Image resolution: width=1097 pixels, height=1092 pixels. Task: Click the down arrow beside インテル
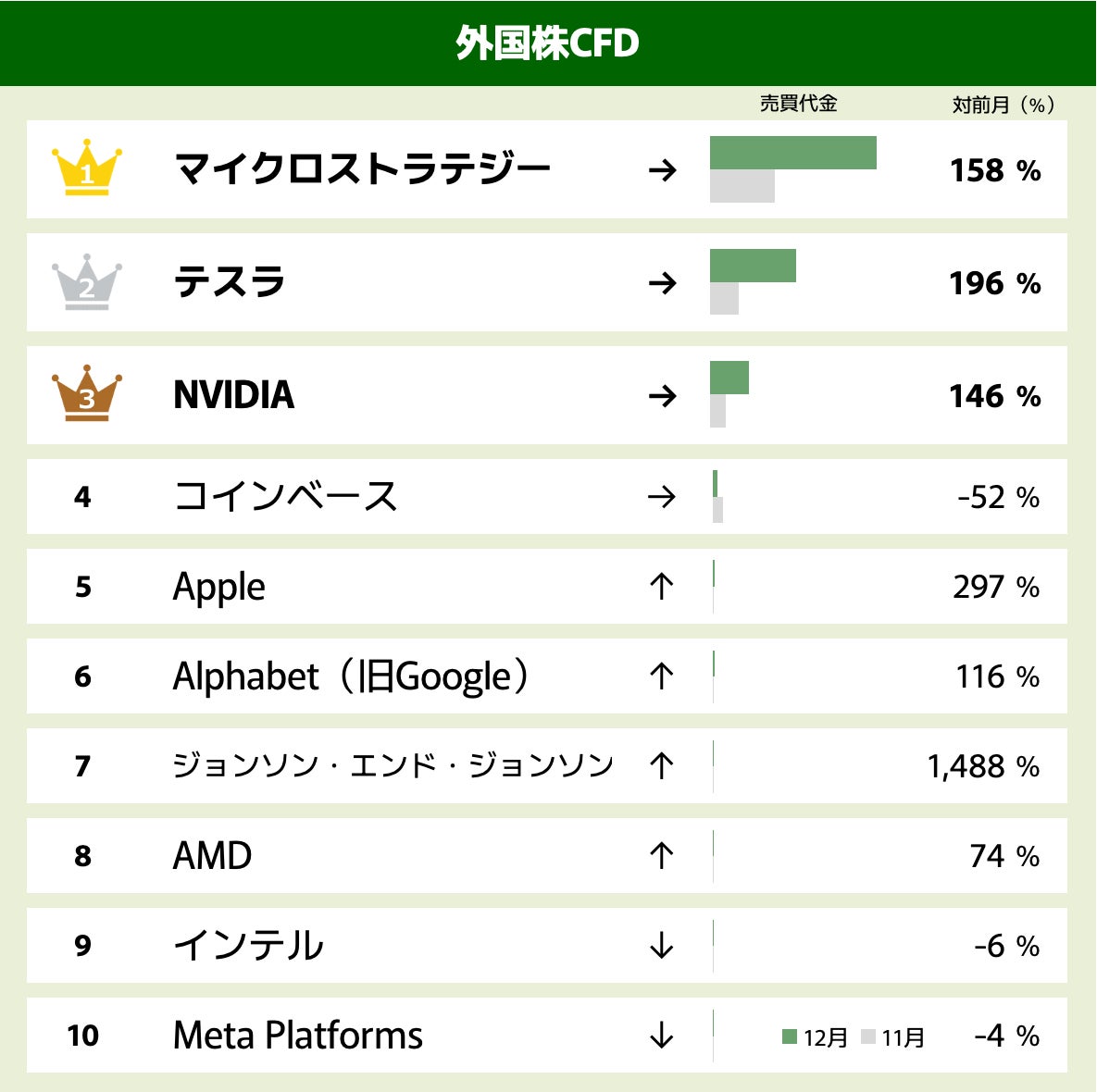[x=661, y=945]
